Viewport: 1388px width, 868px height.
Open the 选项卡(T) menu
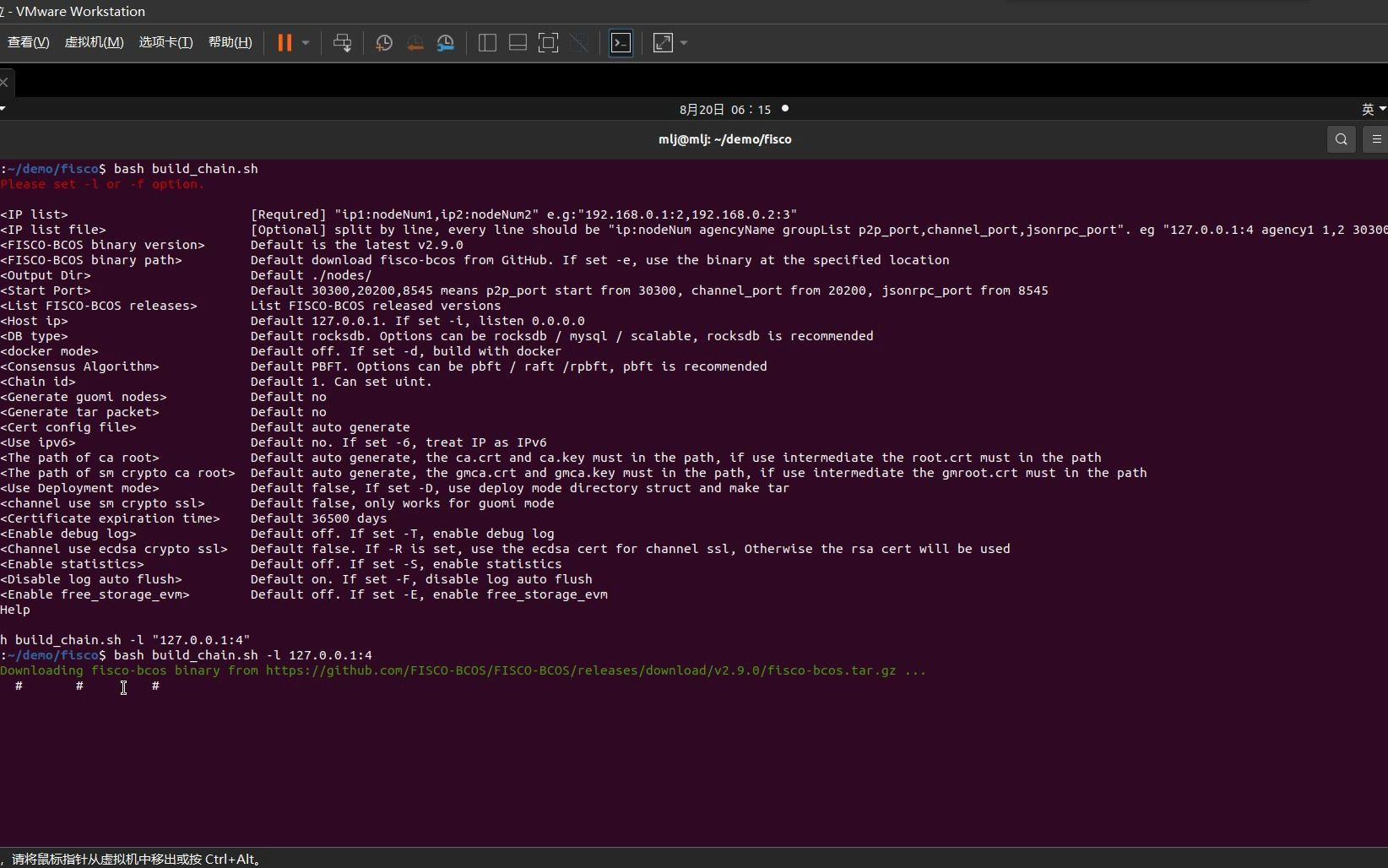[x=165, y=42]
